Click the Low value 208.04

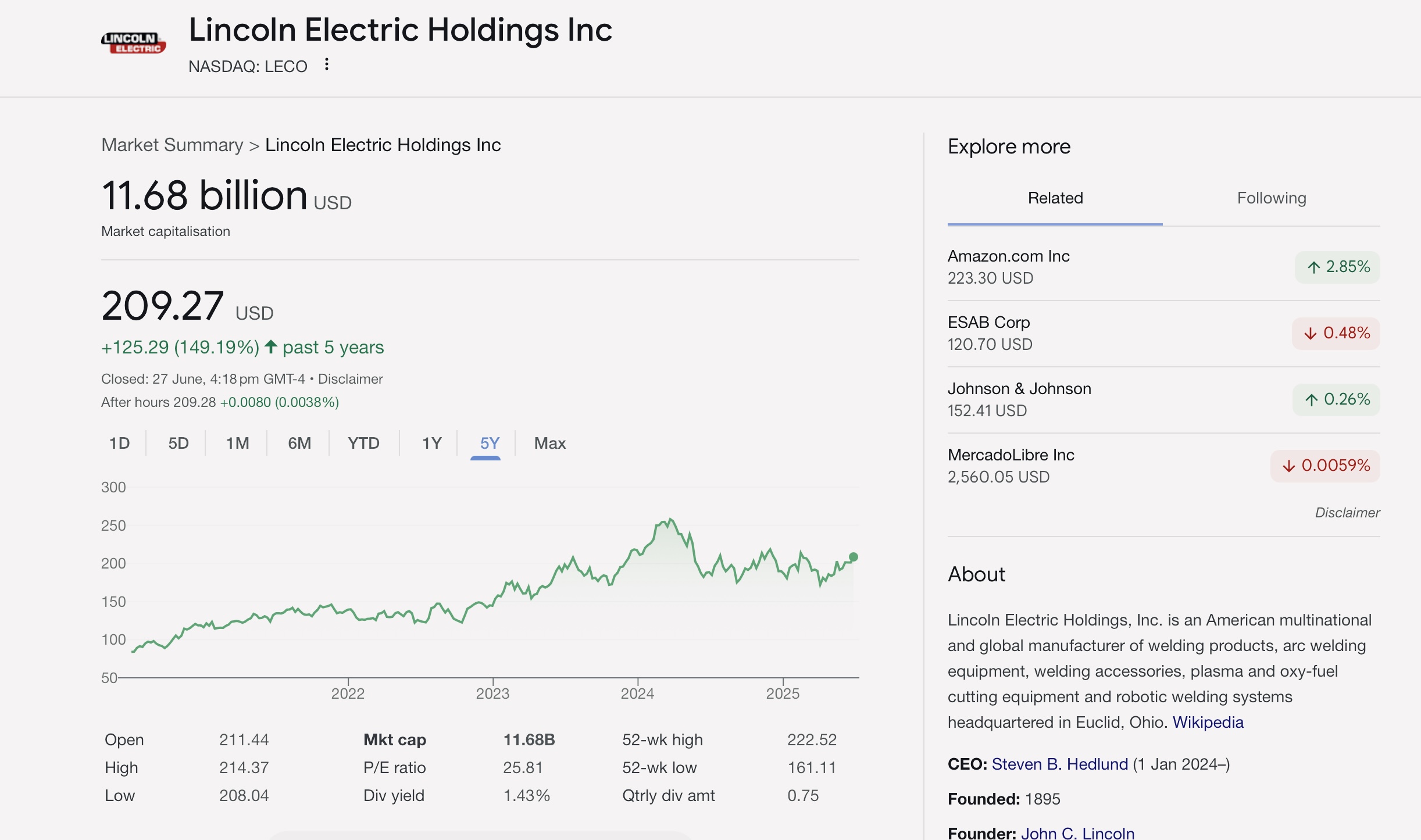(x=244, y=796)
